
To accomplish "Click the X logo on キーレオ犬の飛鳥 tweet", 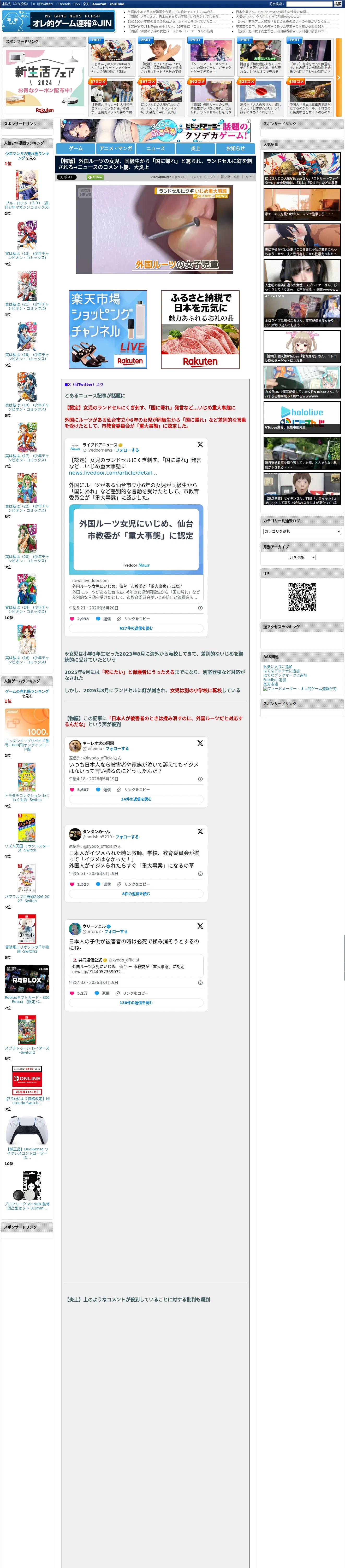I will 200,743.
